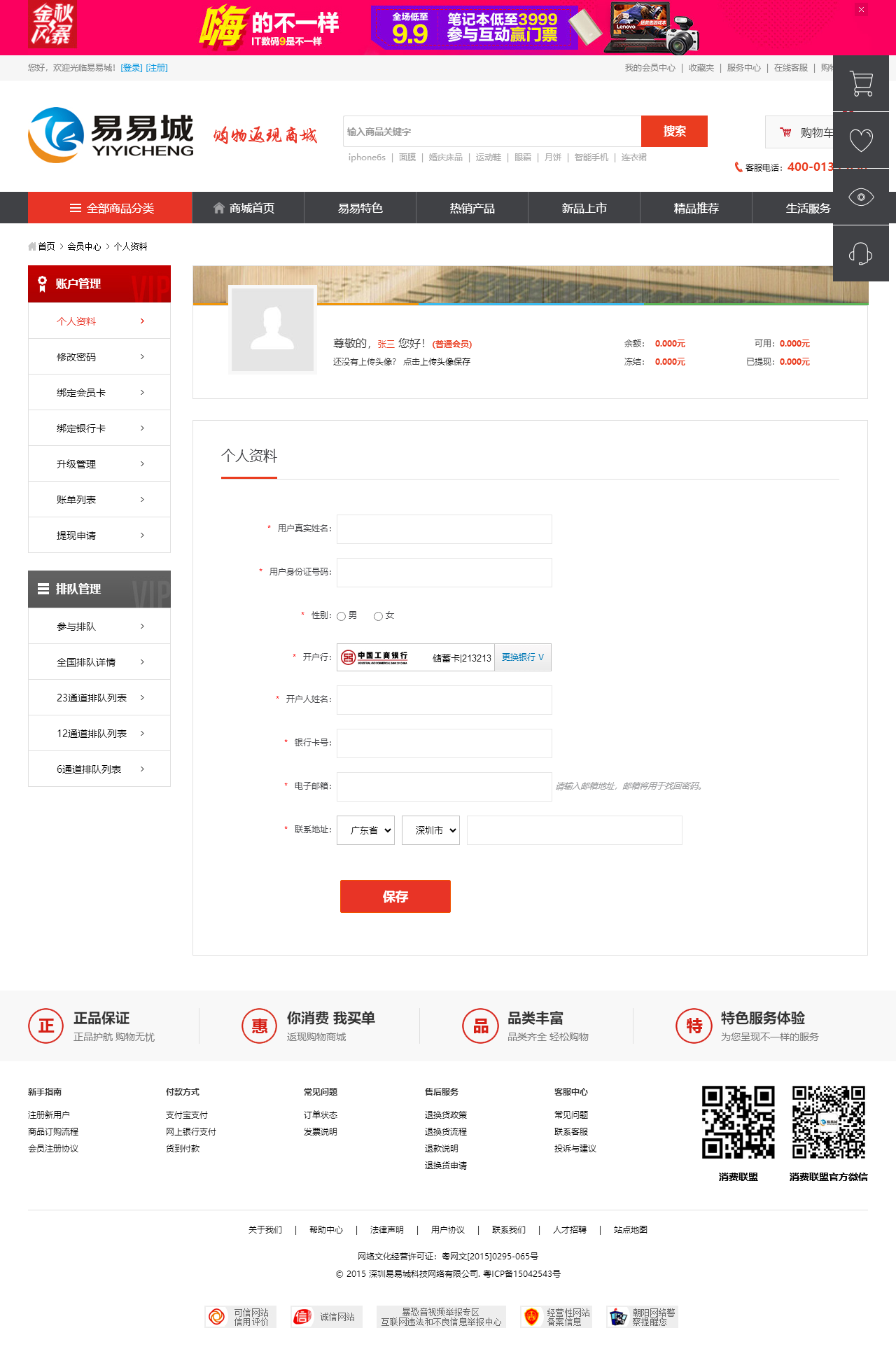Select the 男 gender radio button
Screen dimensions: 896x1370
click(342, 616)
